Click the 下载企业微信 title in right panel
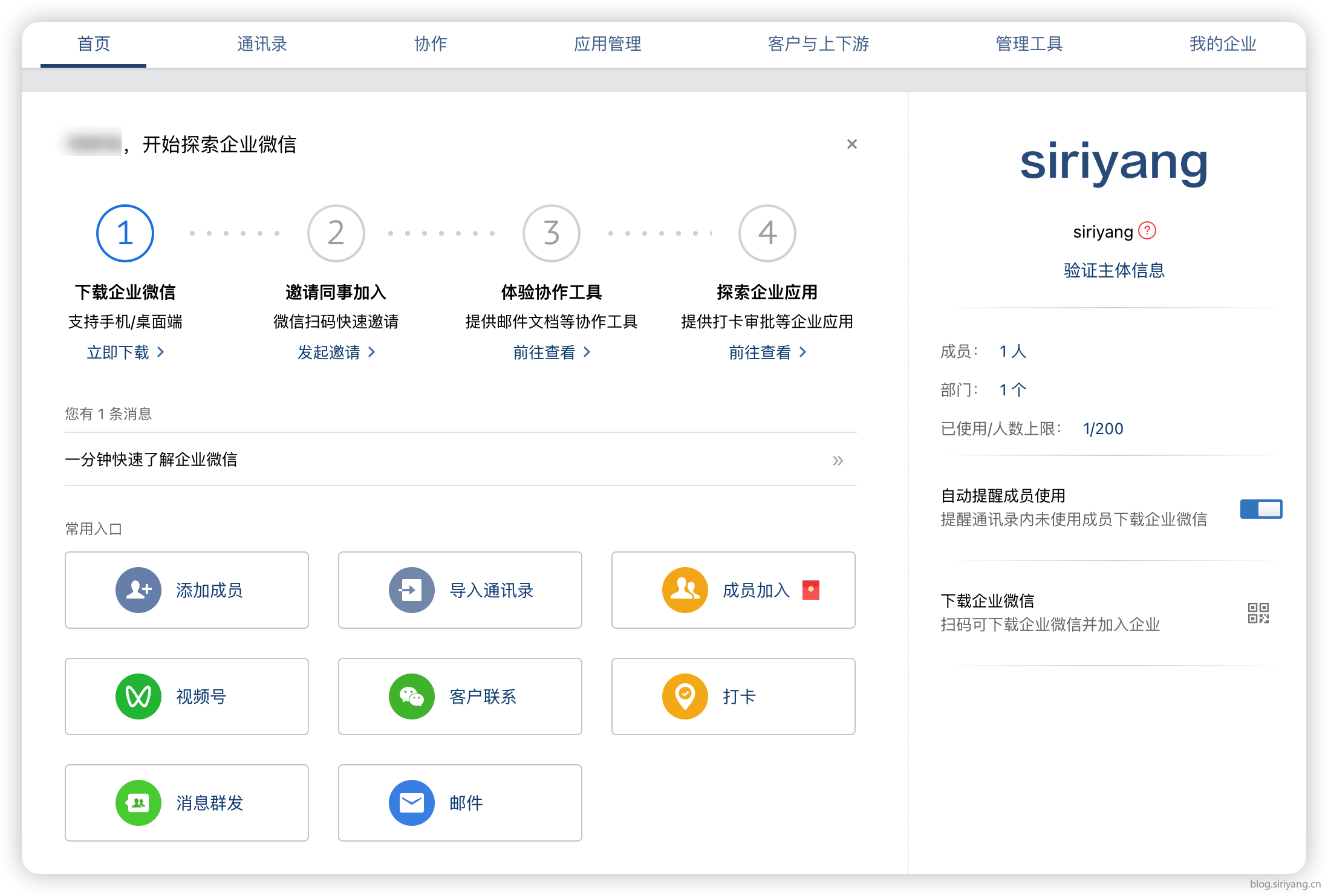The width and height of the screenshot is (1328, 896). pyautogui.click(x=987, y=600)
